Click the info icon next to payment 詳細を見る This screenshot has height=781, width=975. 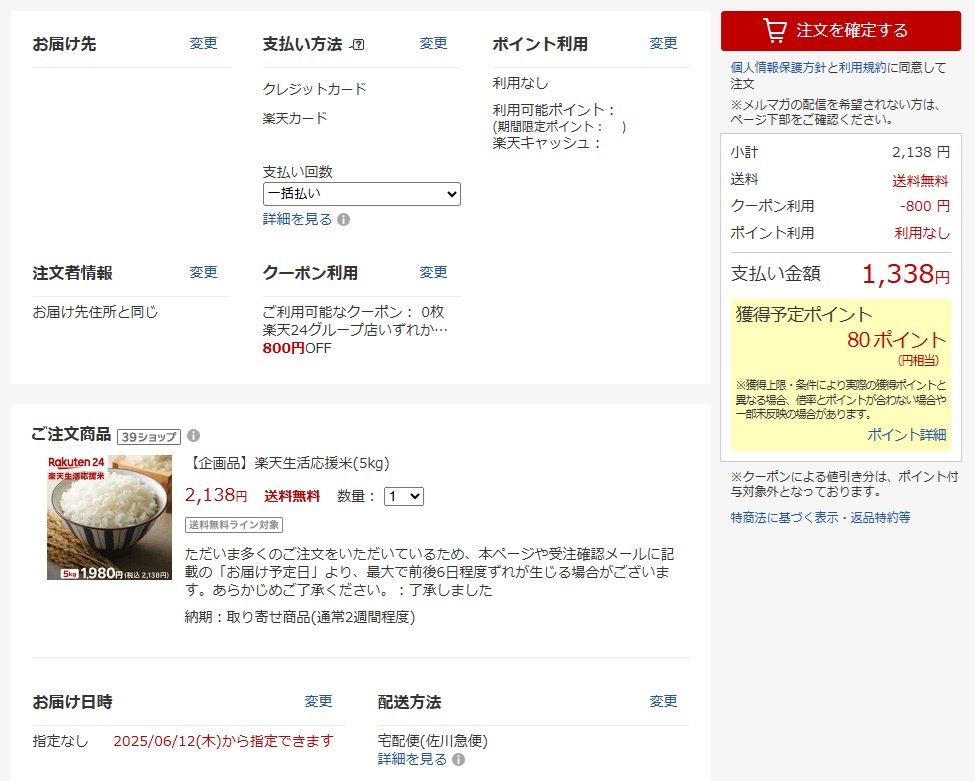(x=344, y=220)
